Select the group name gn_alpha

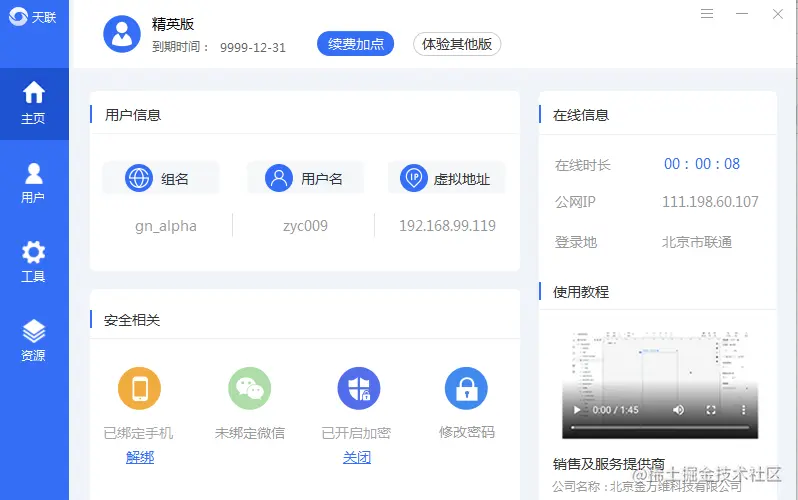pos(166,226)
